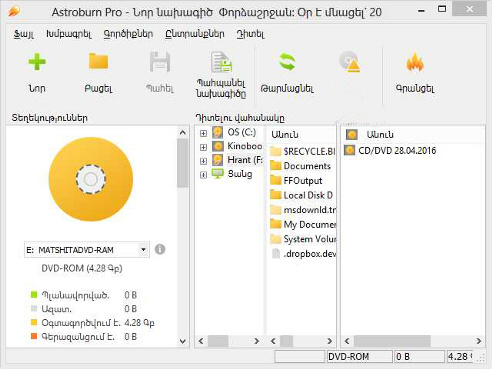Select the Hrant (F:) drive icon
The height and width of the screenshot is (369, 492).
pos(218,160)
